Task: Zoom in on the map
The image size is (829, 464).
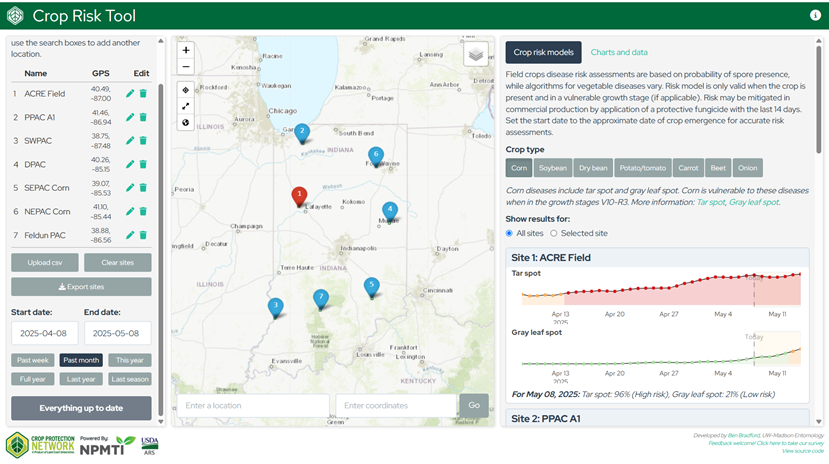Action: point(186,50)
